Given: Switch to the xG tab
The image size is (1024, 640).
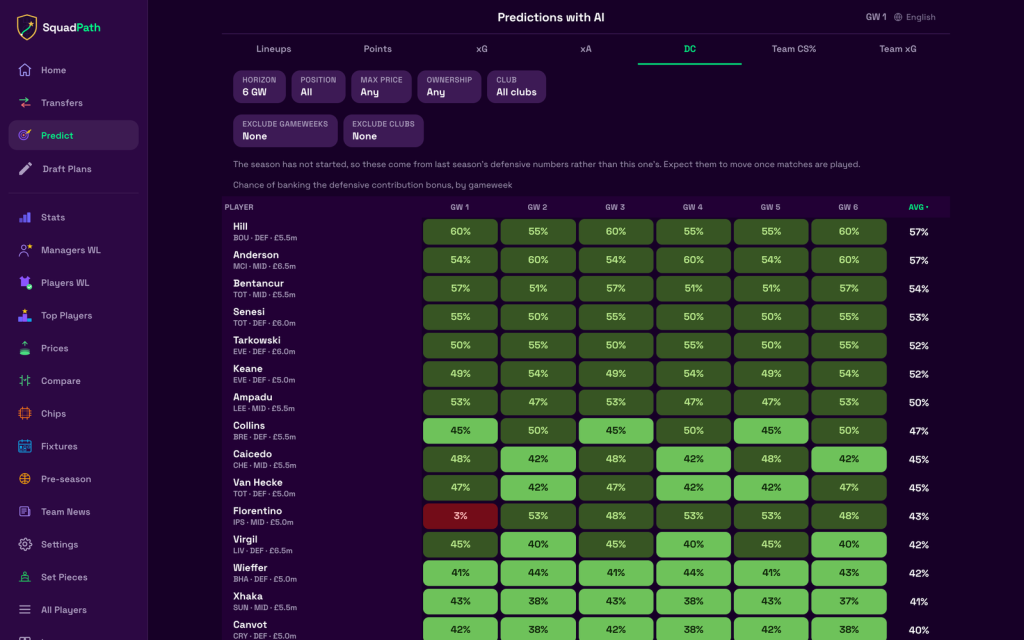Looking at the screenshot, I should (x=481, y=49).
